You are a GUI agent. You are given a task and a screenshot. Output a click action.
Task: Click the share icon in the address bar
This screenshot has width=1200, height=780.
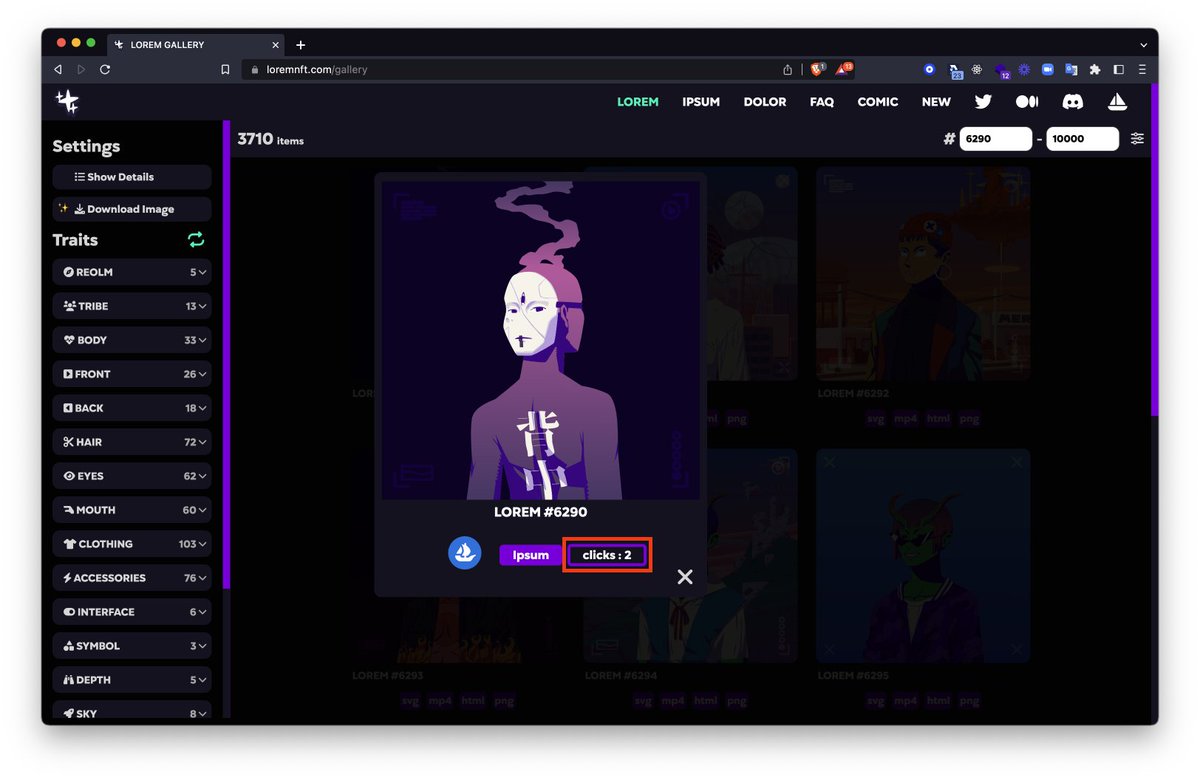[x=788, y=70]
